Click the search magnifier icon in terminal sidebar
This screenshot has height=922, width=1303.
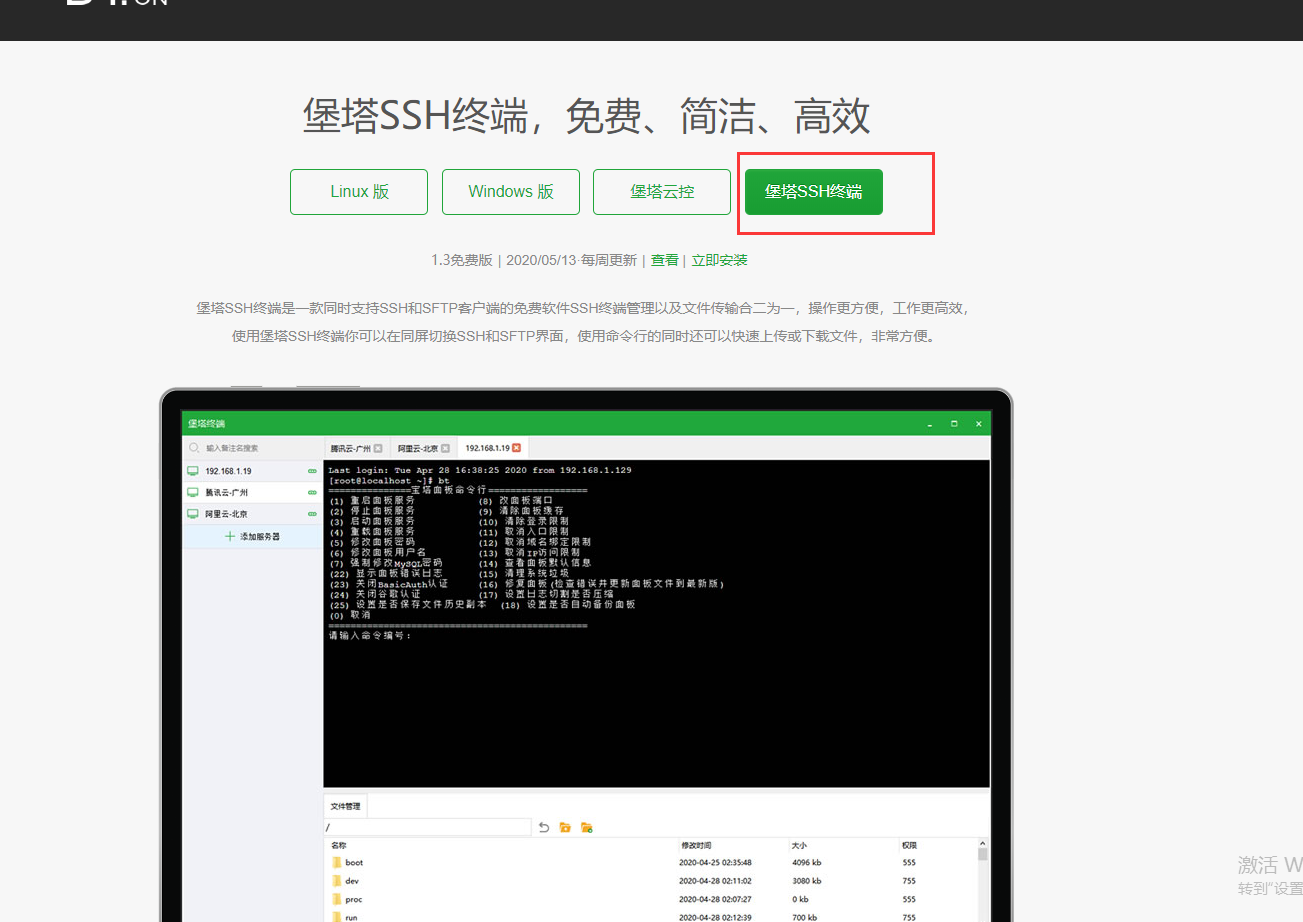(x=194, y=448)
